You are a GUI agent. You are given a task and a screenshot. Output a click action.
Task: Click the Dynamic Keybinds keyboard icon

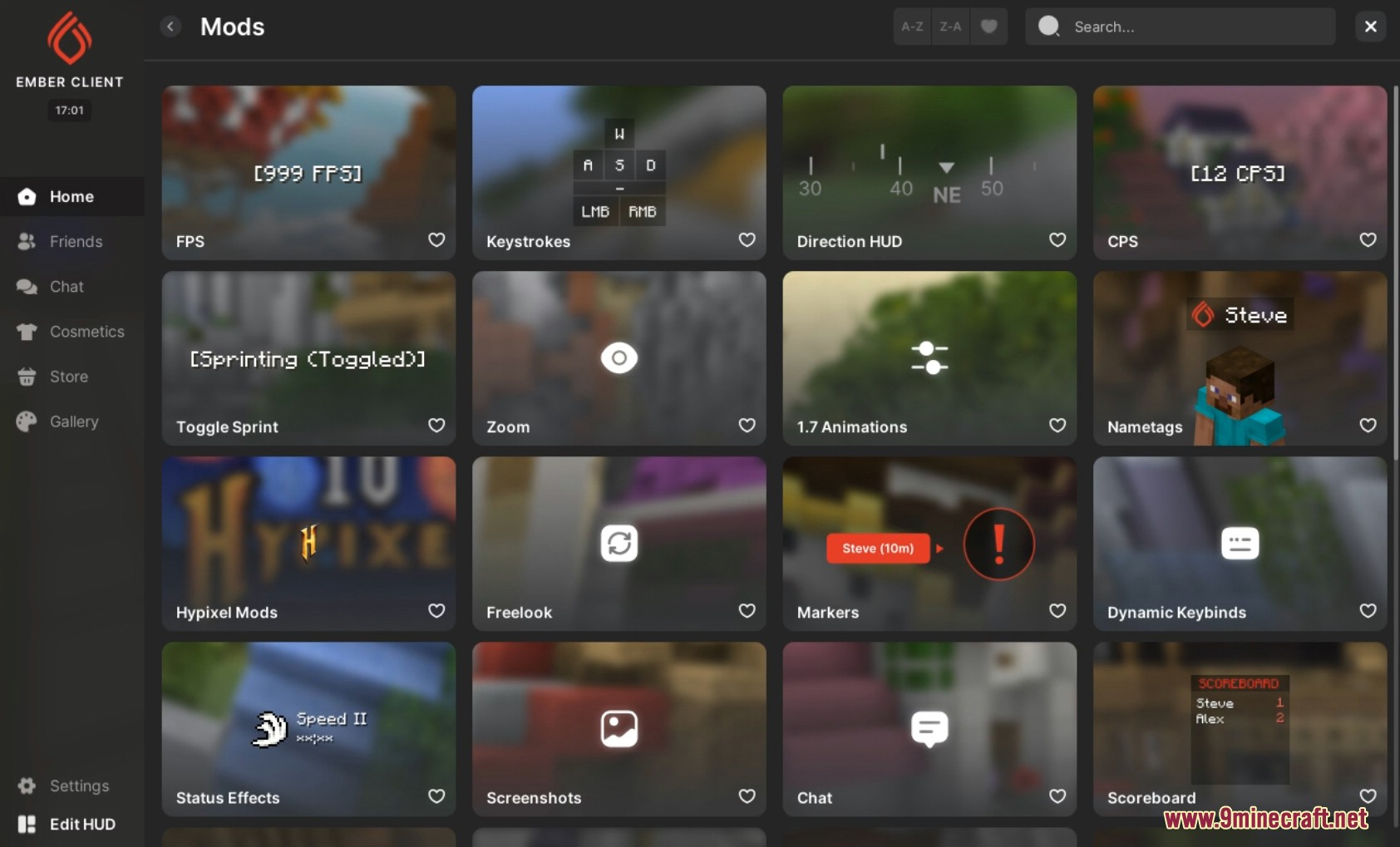pyautogui.click(x=1240, y=544)
